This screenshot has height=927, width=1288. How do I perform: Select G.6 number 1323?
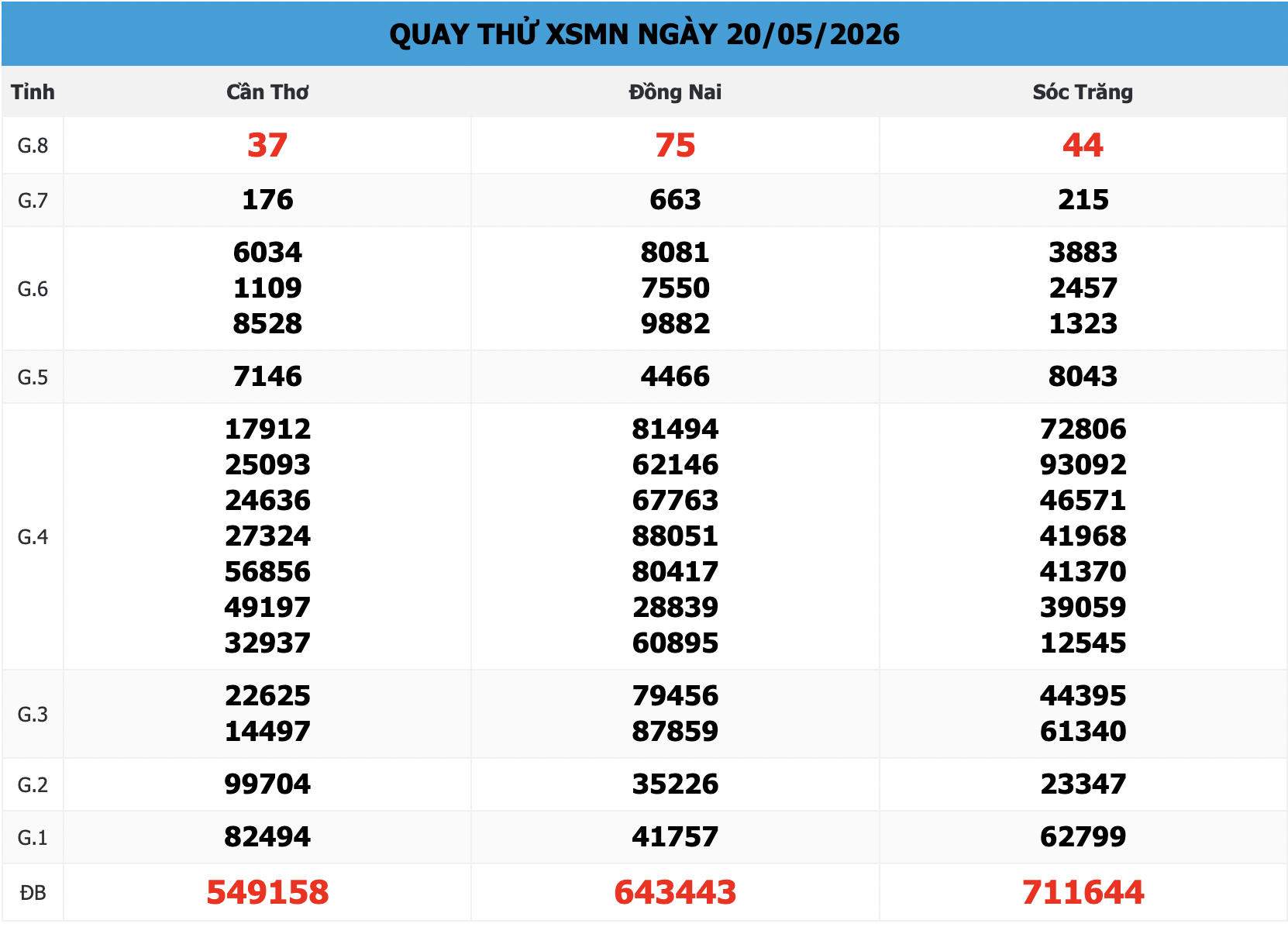[1083, 324]
